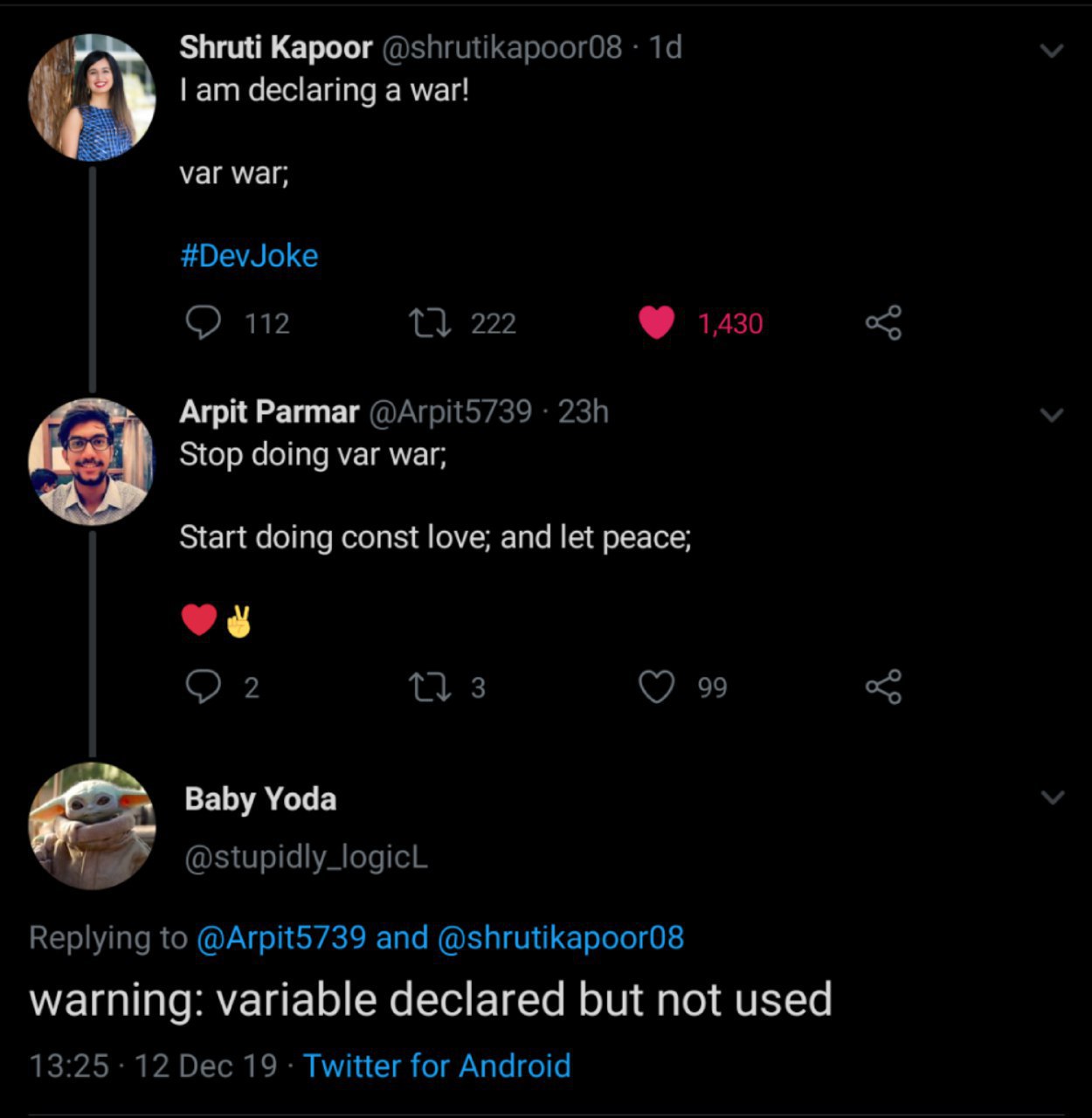Tap the Twitter for Android source link
The image size is (1092, 1118).
coord(437,1066)
